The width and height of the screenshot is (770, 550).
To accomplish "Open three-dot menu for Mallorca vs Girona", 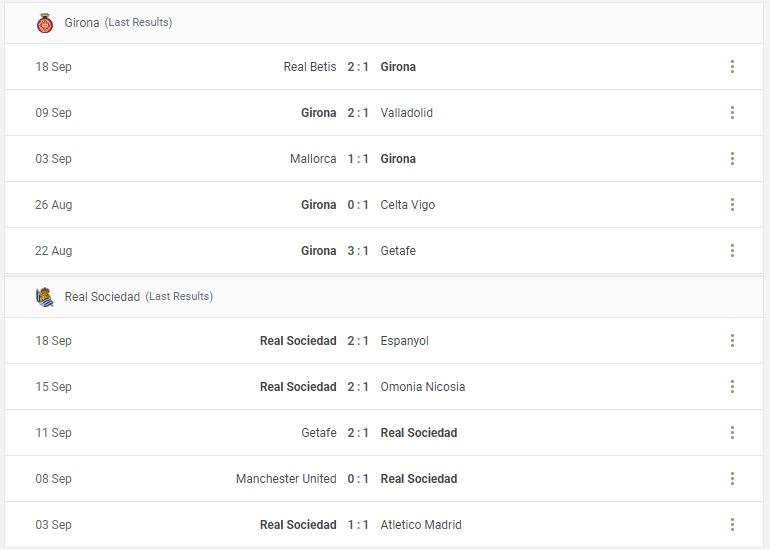I will coord(732,159).
